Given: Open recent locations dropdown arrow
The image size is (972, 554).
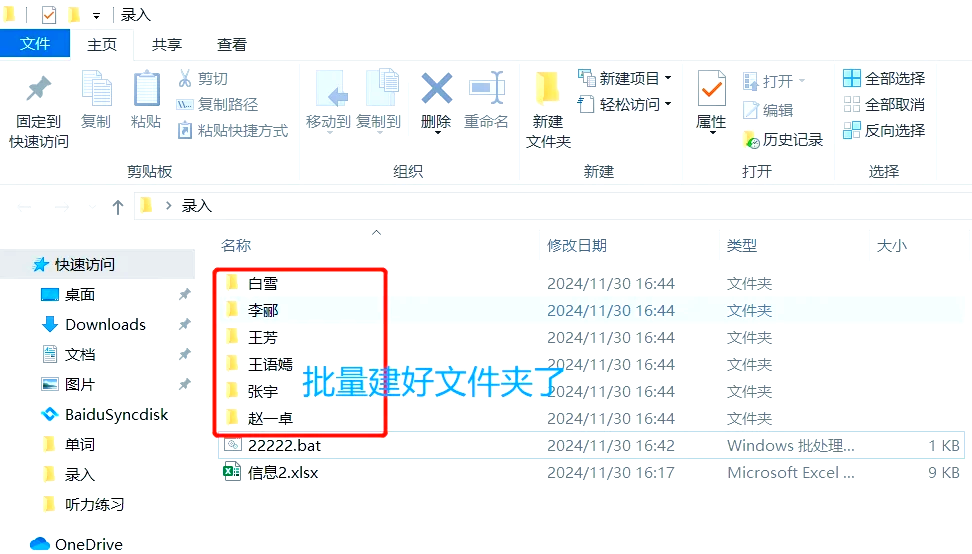Looking at the screenshot, I should tap(92, 206).
